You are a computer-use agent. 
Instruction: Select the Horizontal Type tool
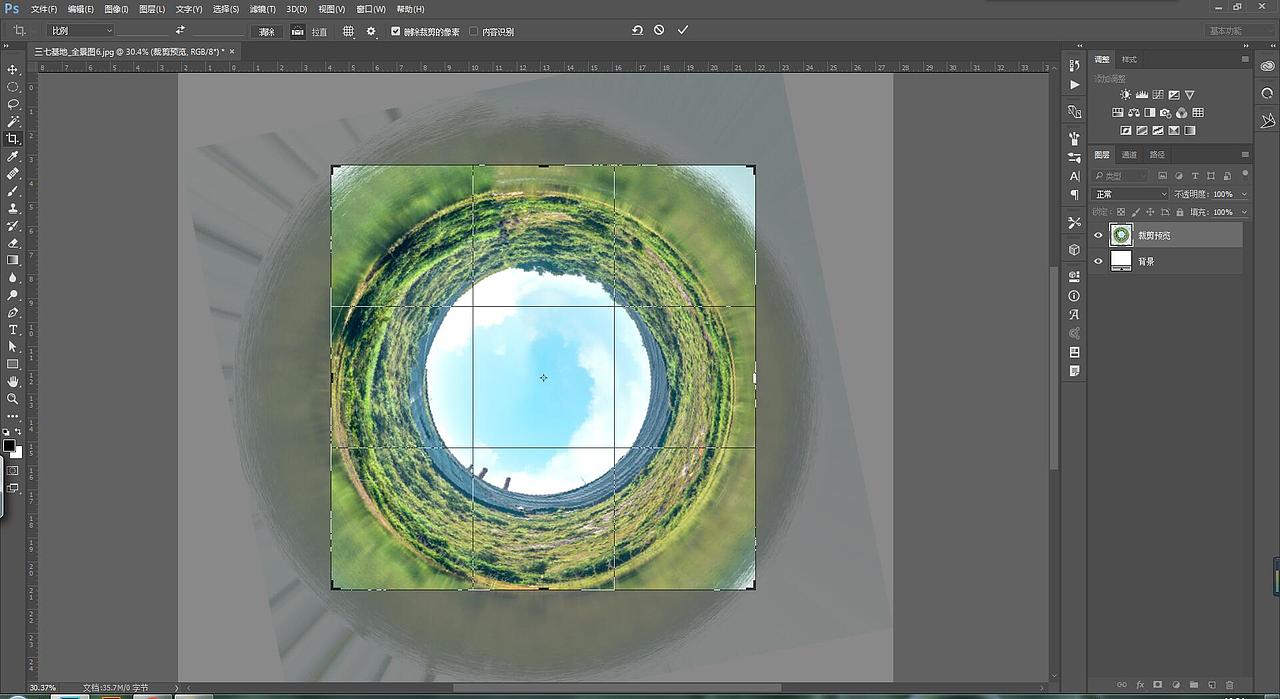click(x=13, y=329)
